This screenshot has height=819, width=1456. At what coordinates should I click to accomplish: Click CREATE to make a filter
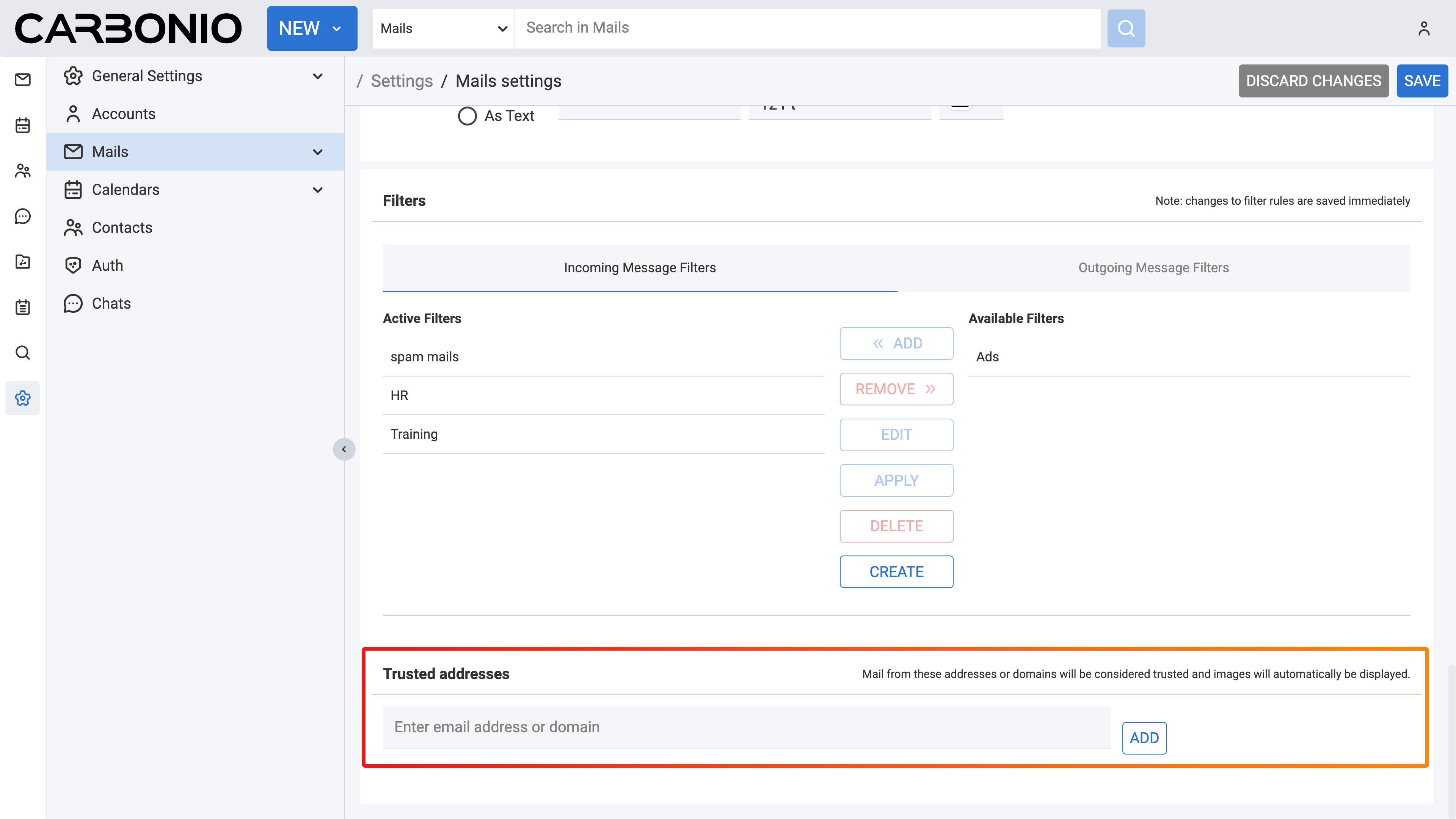[x=896, y=572]
